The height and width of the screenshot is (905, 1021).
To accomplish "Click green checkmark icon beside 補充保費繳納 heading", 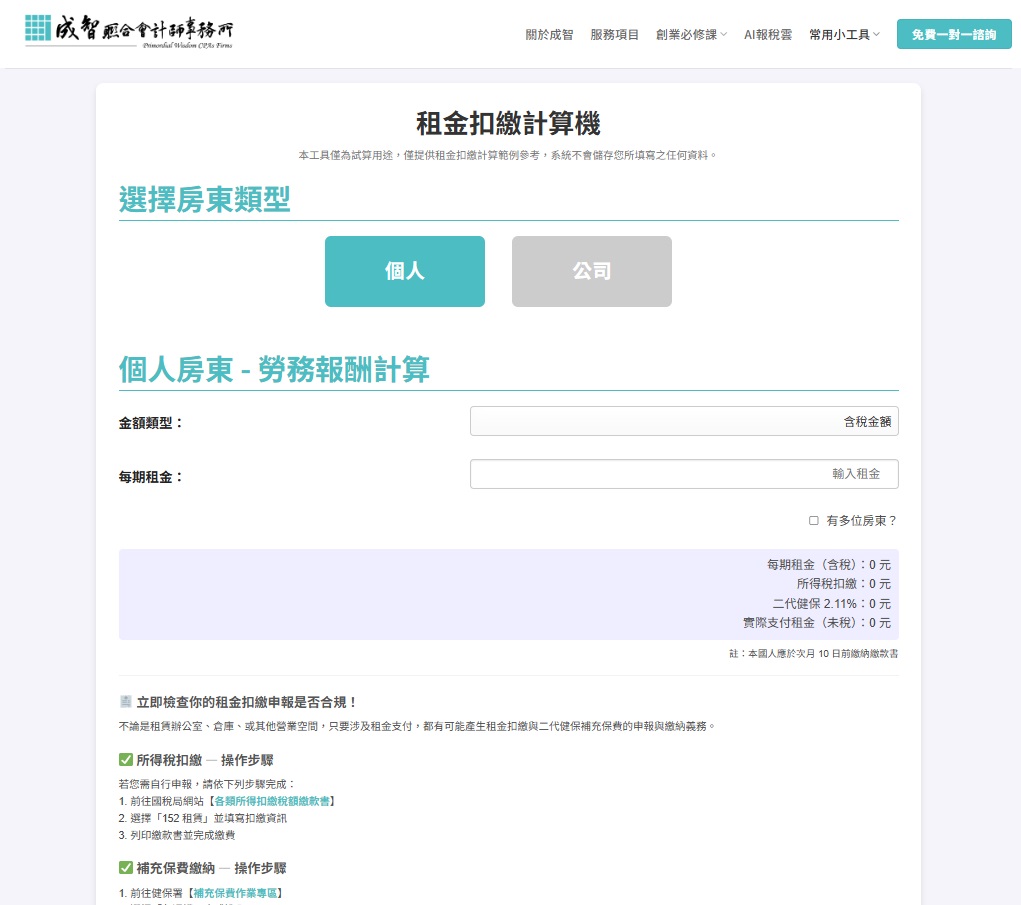I will pos(125,868).
